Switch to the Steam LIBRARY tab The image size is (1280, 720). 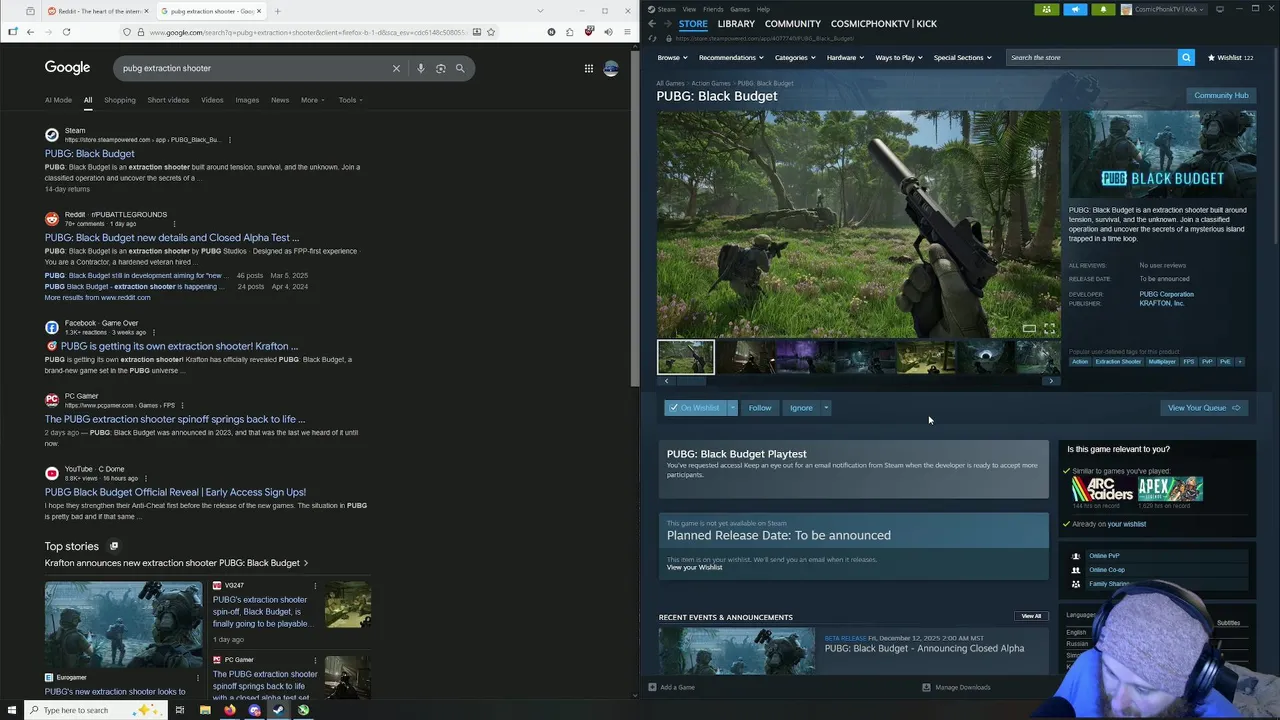[x=736, y=24]
